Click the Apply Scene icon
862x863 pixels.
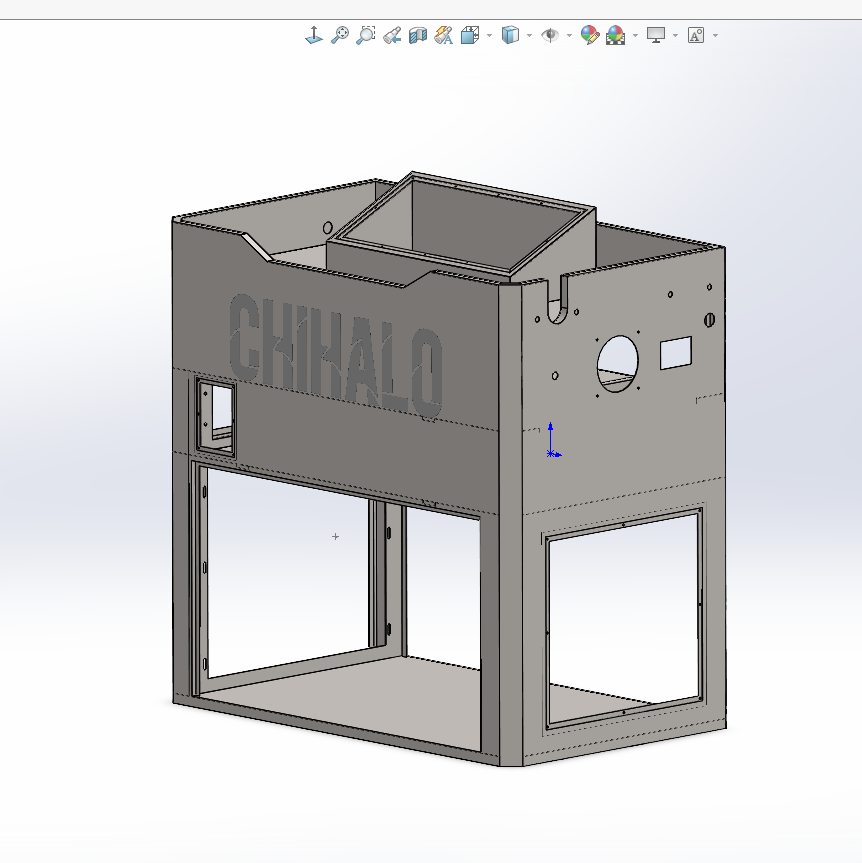[x=615, y=35]
